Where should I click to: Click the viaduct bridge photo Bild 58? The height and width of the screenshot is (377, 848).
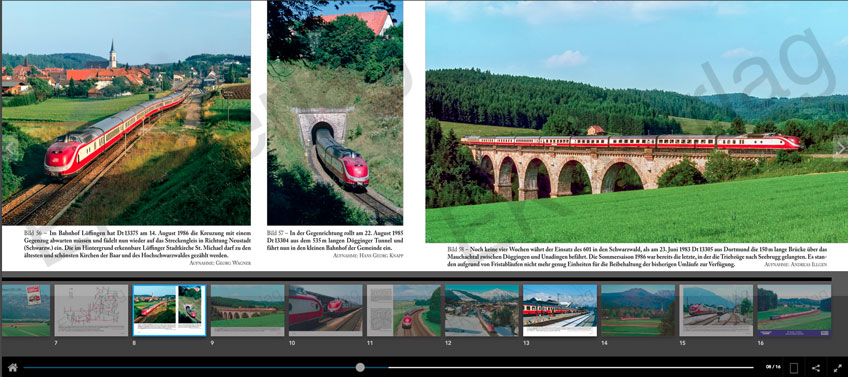click(x=637, y=121)
